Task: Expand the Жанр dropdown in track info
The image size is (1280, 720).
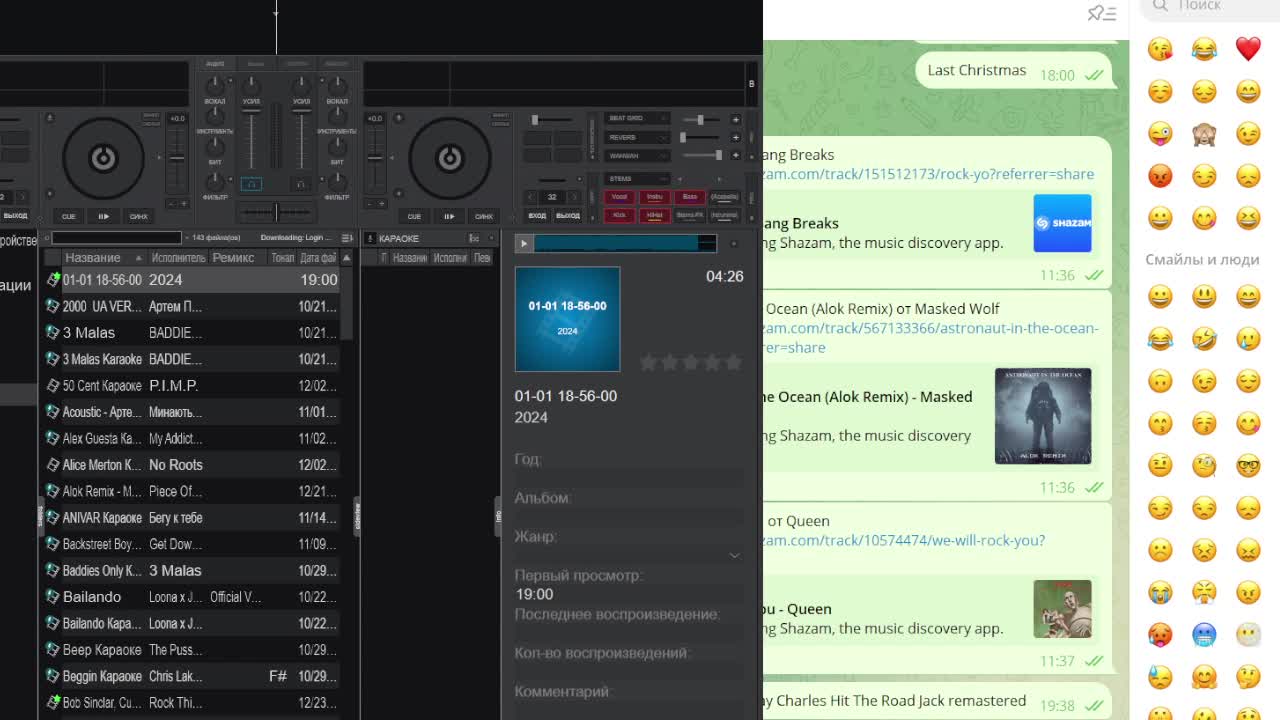Action: point(734,555)
